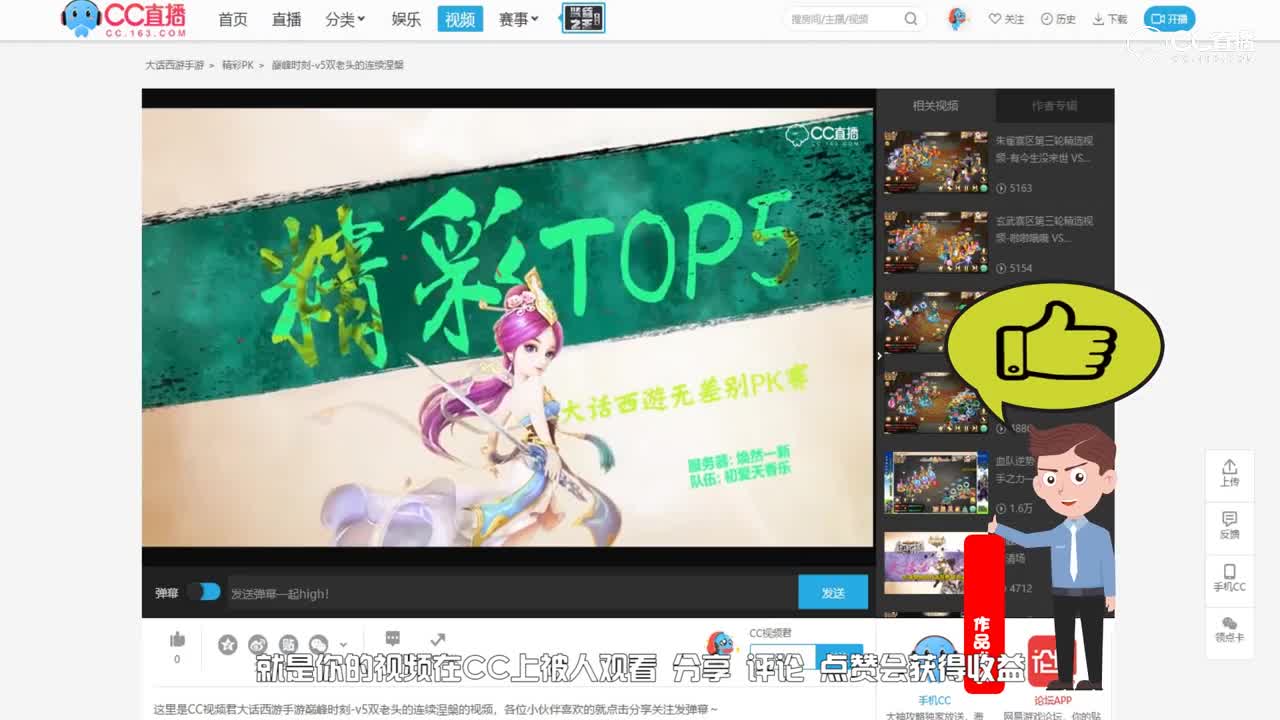Click the promo banner image beside 赛事

click(583, 18)
